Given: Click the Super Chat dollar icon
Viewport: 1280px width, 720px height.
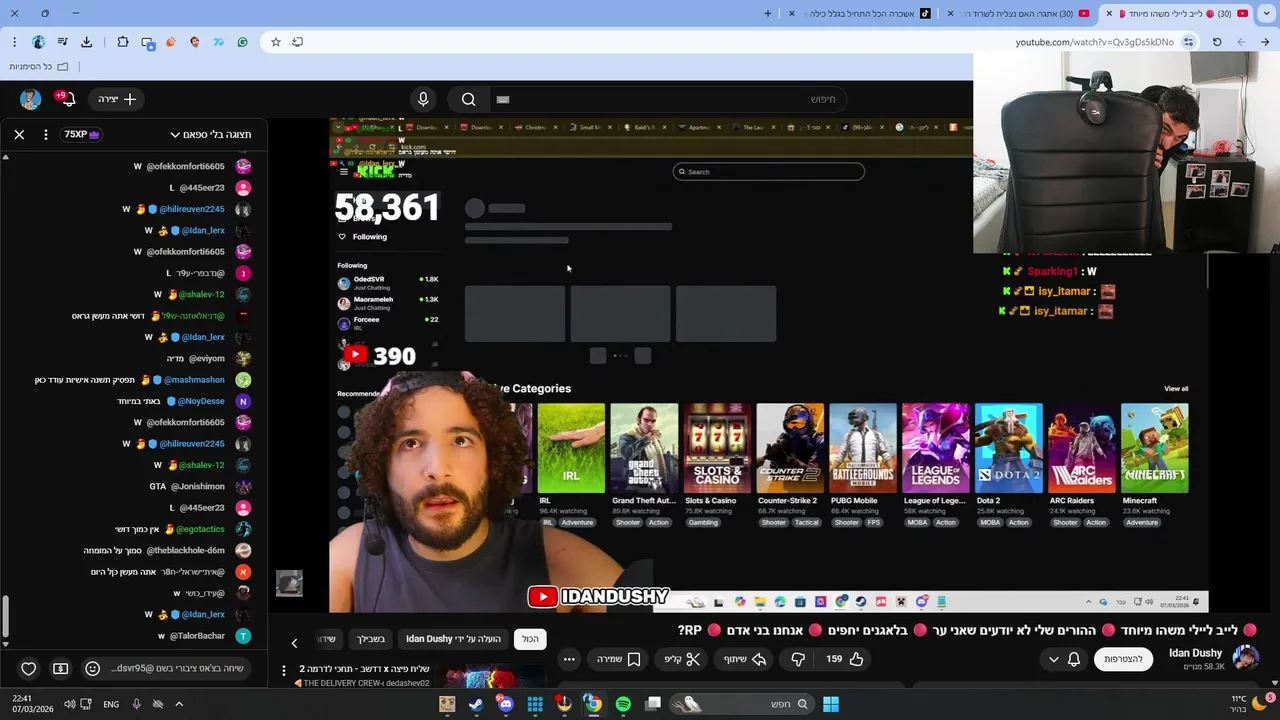Looking at the screenshot, I should tap(61, 668).
